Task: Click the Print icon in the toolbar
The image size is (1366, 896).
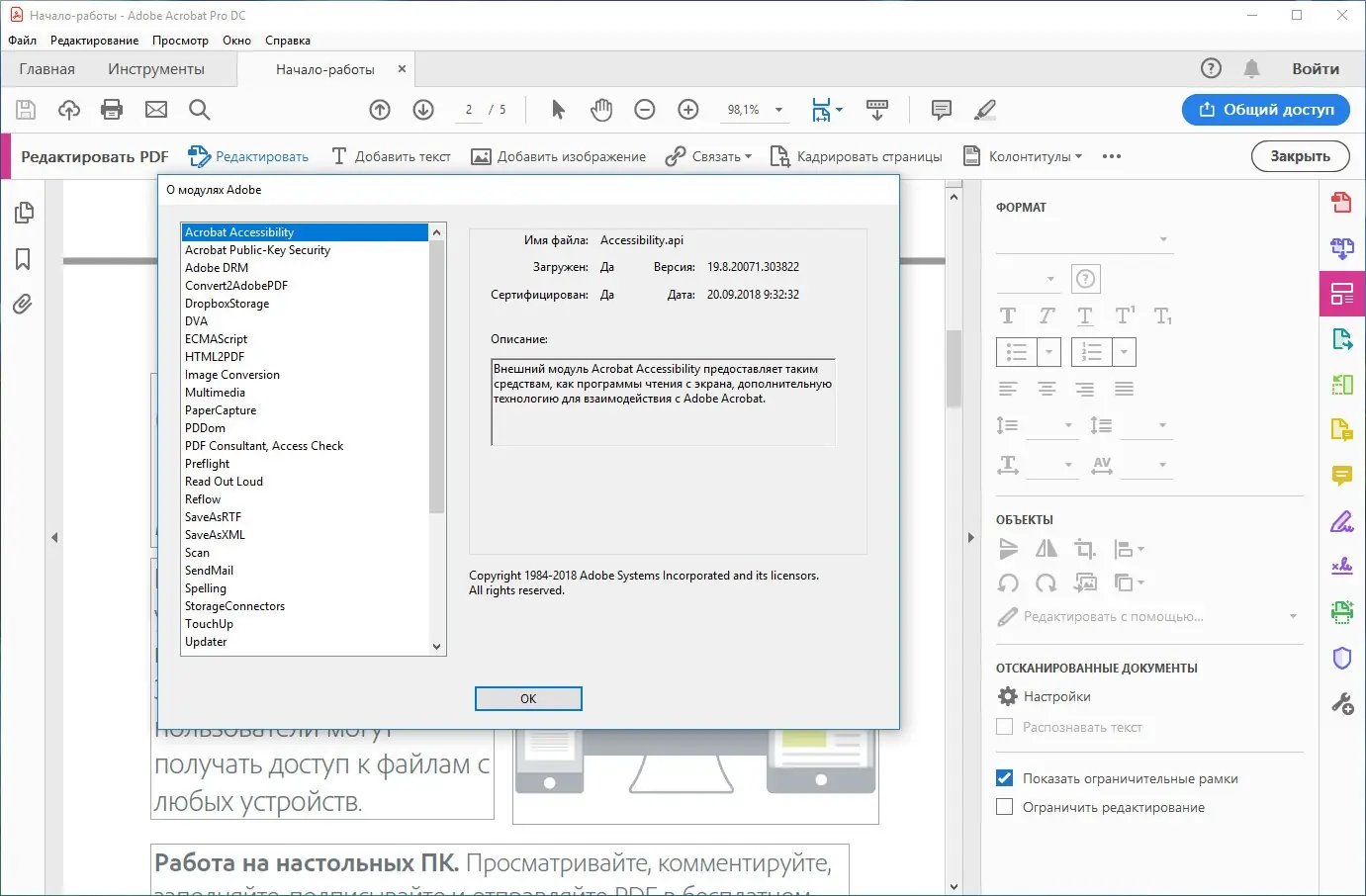Action: [112, 110]
